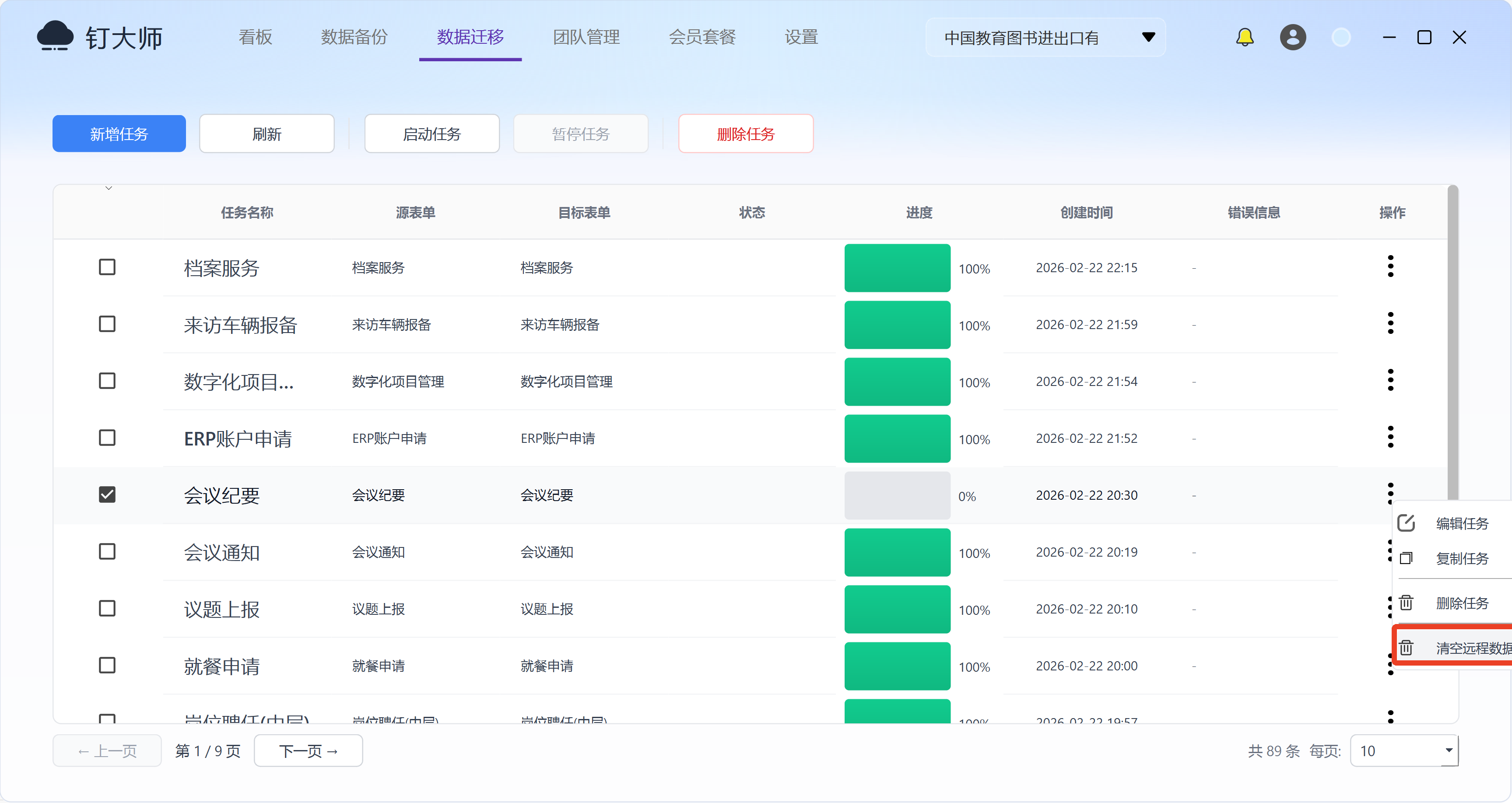The image size is (1512, 803).
Task: Tick the checkbox for 议题上报
Action: coord(107,609)
